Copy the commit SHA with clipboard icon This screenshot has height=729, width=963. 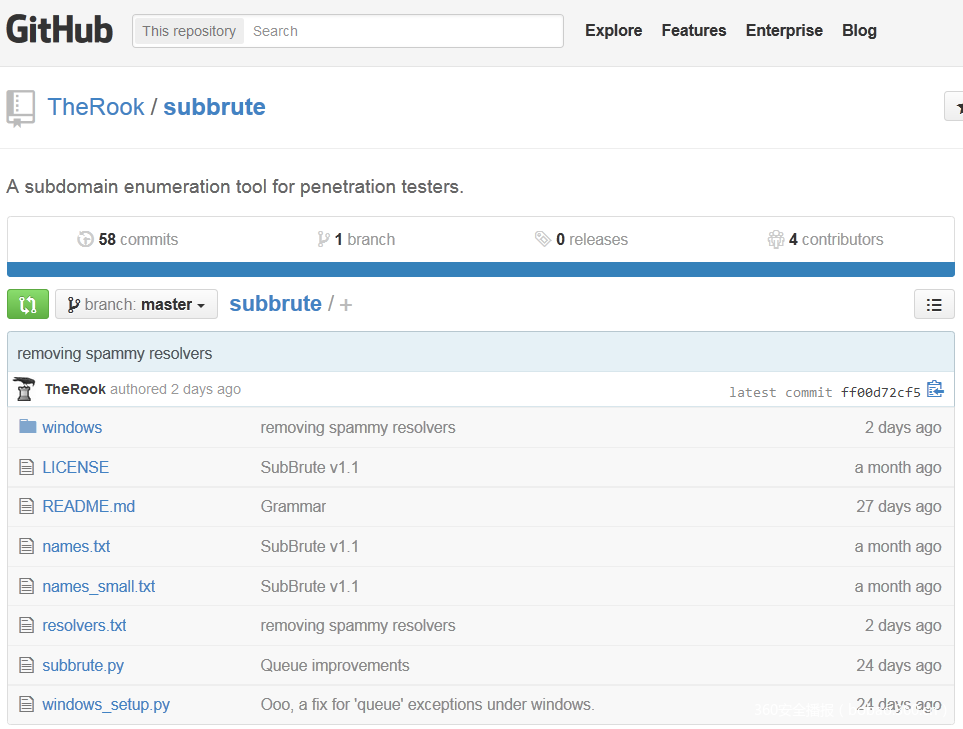click(935, 389)
